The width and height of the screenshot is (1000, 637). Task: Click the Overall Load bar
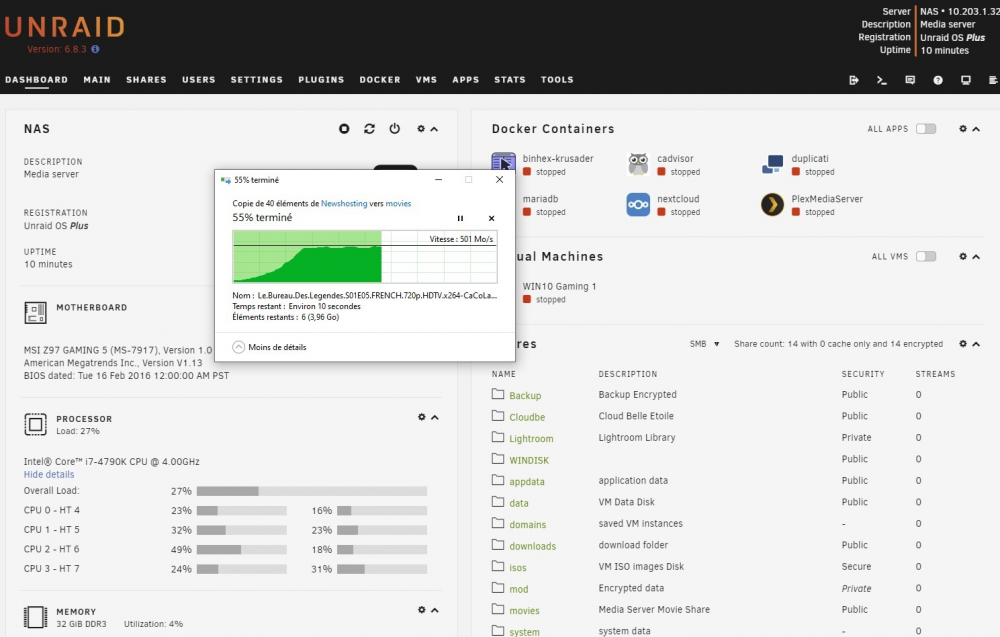point(312,491)
